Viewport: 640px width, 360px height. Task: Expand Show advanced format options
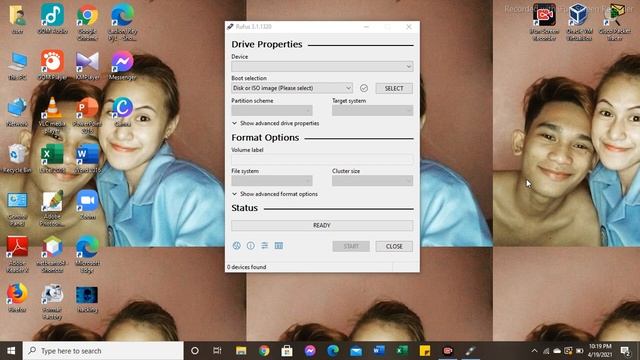275,194
